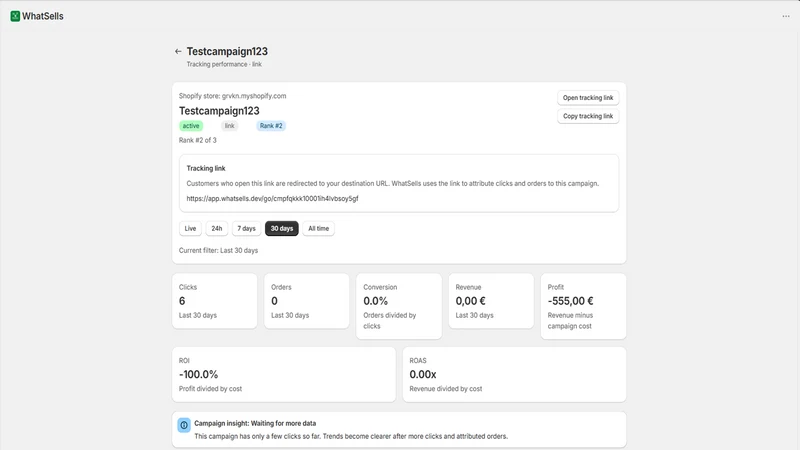Select the 24h time filter
The image size is (800, 450).
click(217, 229)
